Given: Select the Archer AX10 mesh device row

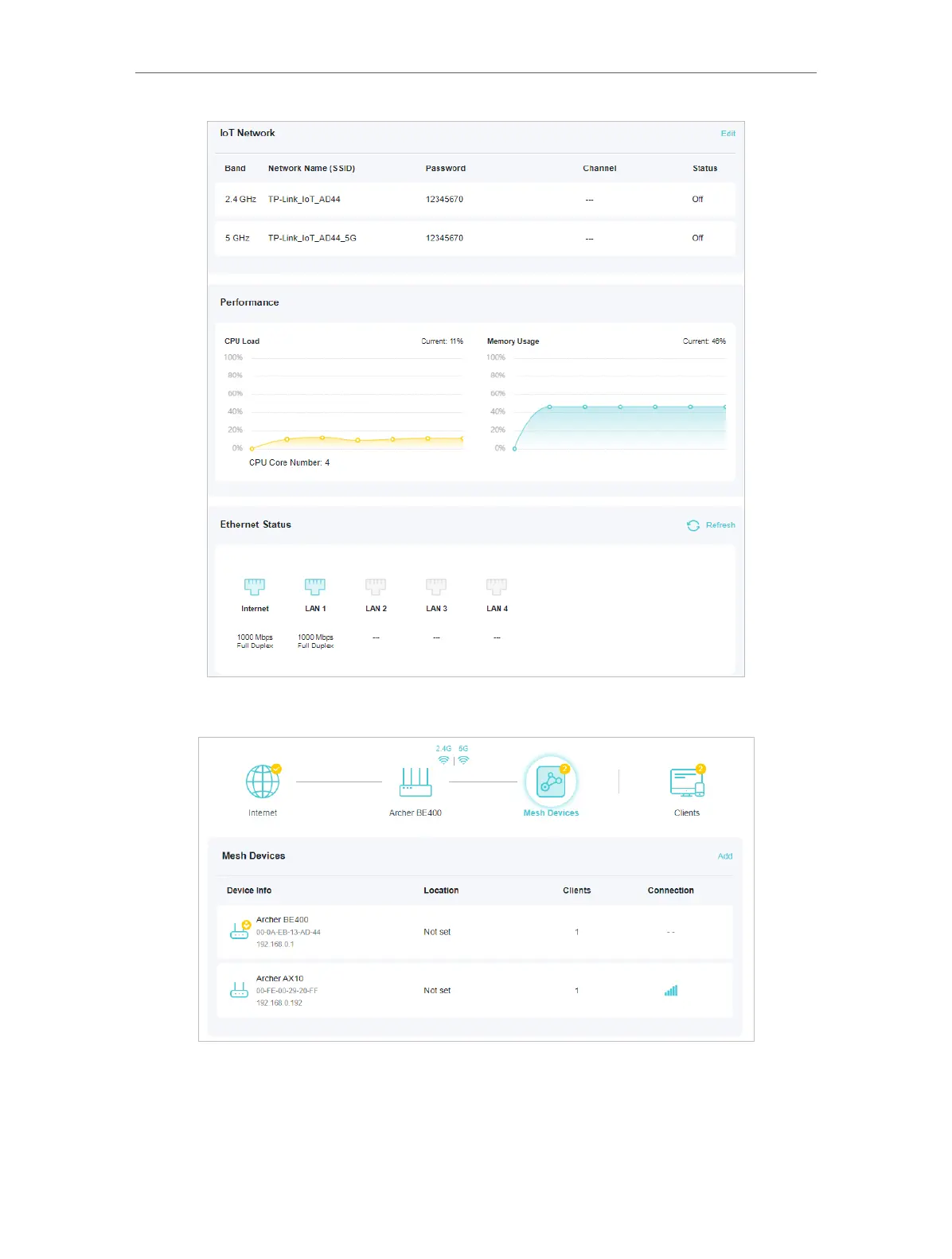Looking at the screenshot, I should [474, 991].
